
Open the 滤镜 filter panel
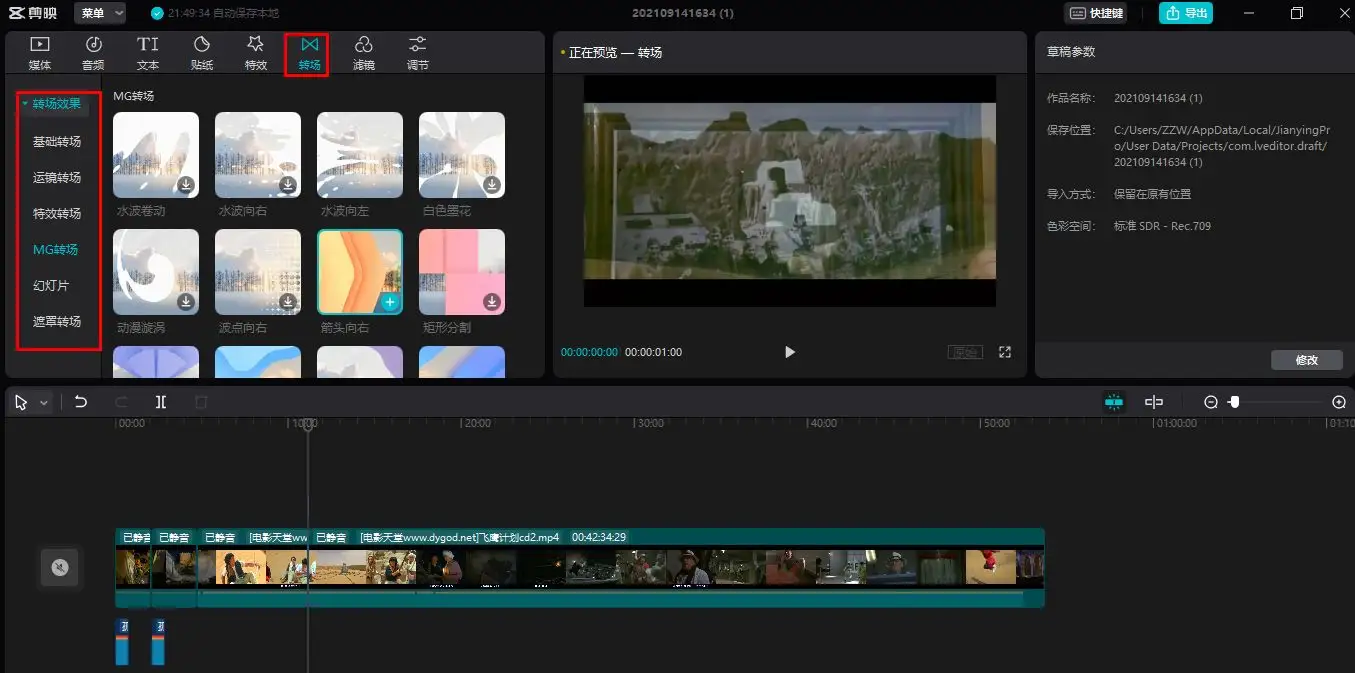[364, 52]
